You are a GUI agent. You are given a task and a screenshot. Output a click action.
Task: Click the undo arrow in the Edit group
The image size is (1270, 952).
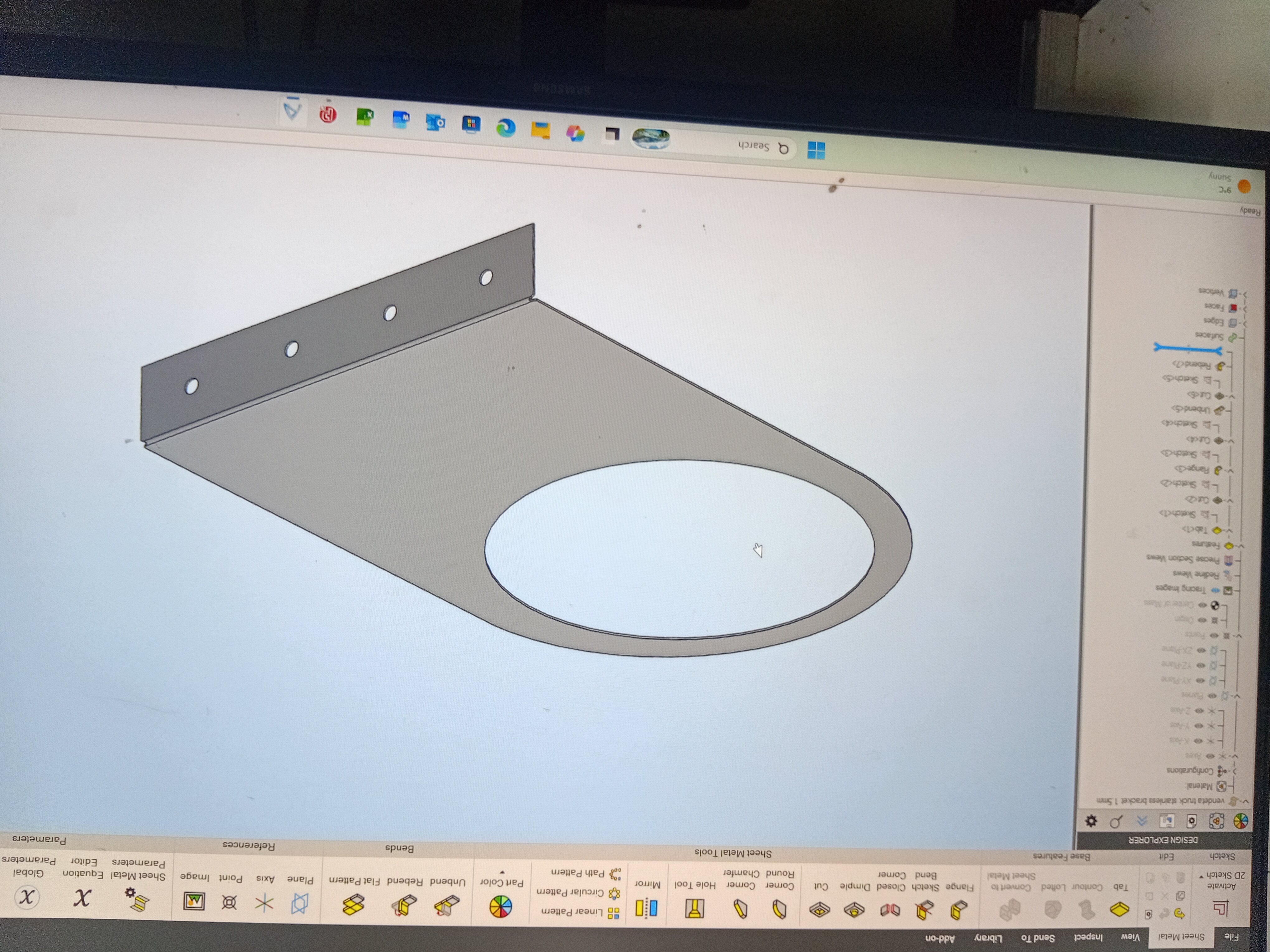pyautogui.click(x=1179, y=913)
